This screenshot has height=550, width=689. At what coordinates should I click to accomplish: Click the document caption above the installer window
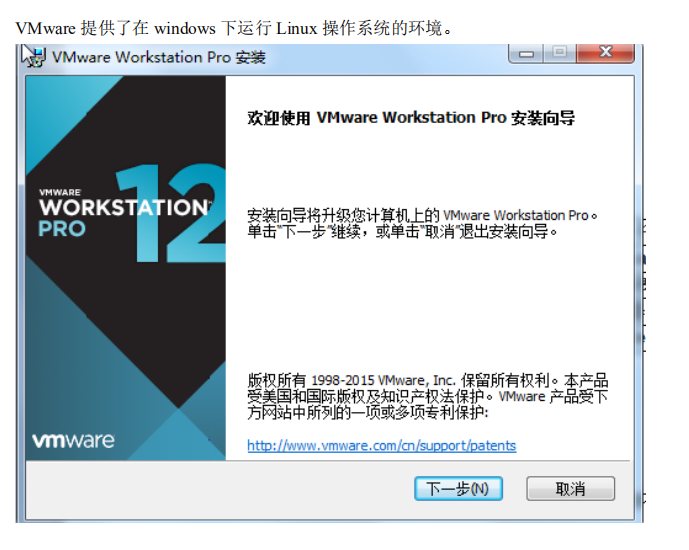point(233,29)
